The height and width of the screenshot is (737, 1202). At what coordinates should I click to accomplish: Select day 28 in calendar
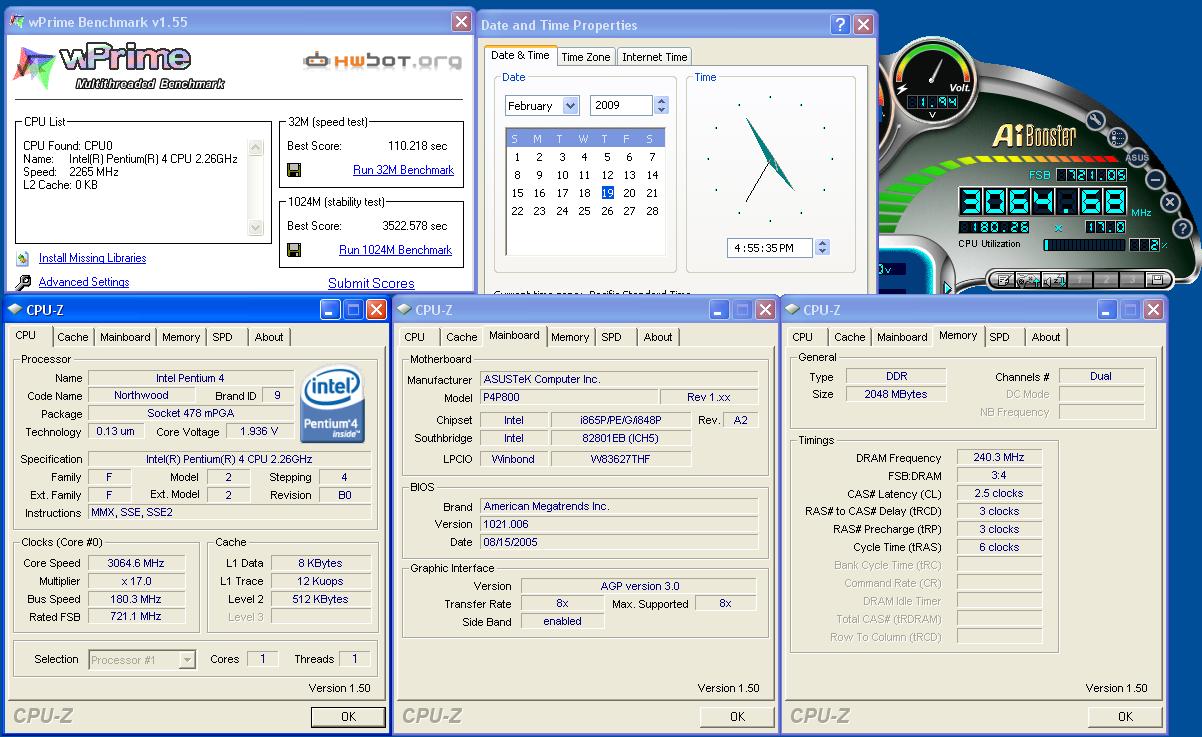coord(652,211)
